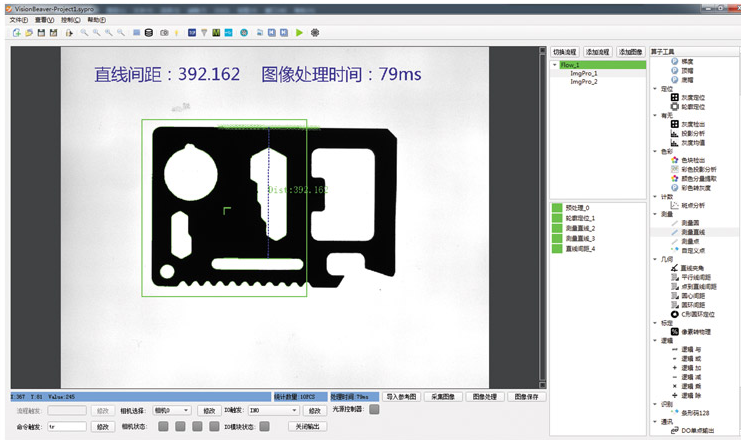Click the settings gear icon in toolbar

click(315, 33)
